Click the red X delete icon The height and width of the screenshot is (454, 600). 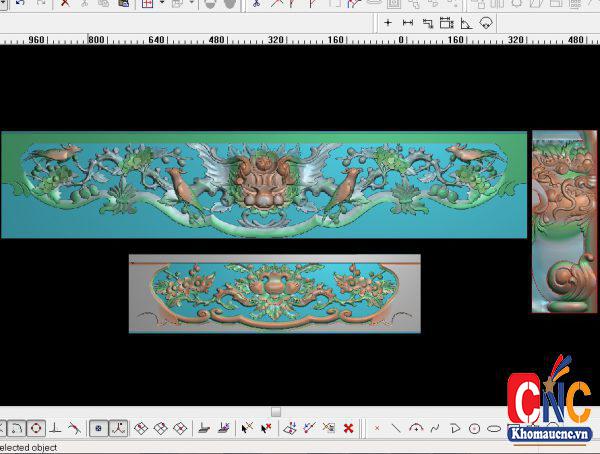[348, 428]
